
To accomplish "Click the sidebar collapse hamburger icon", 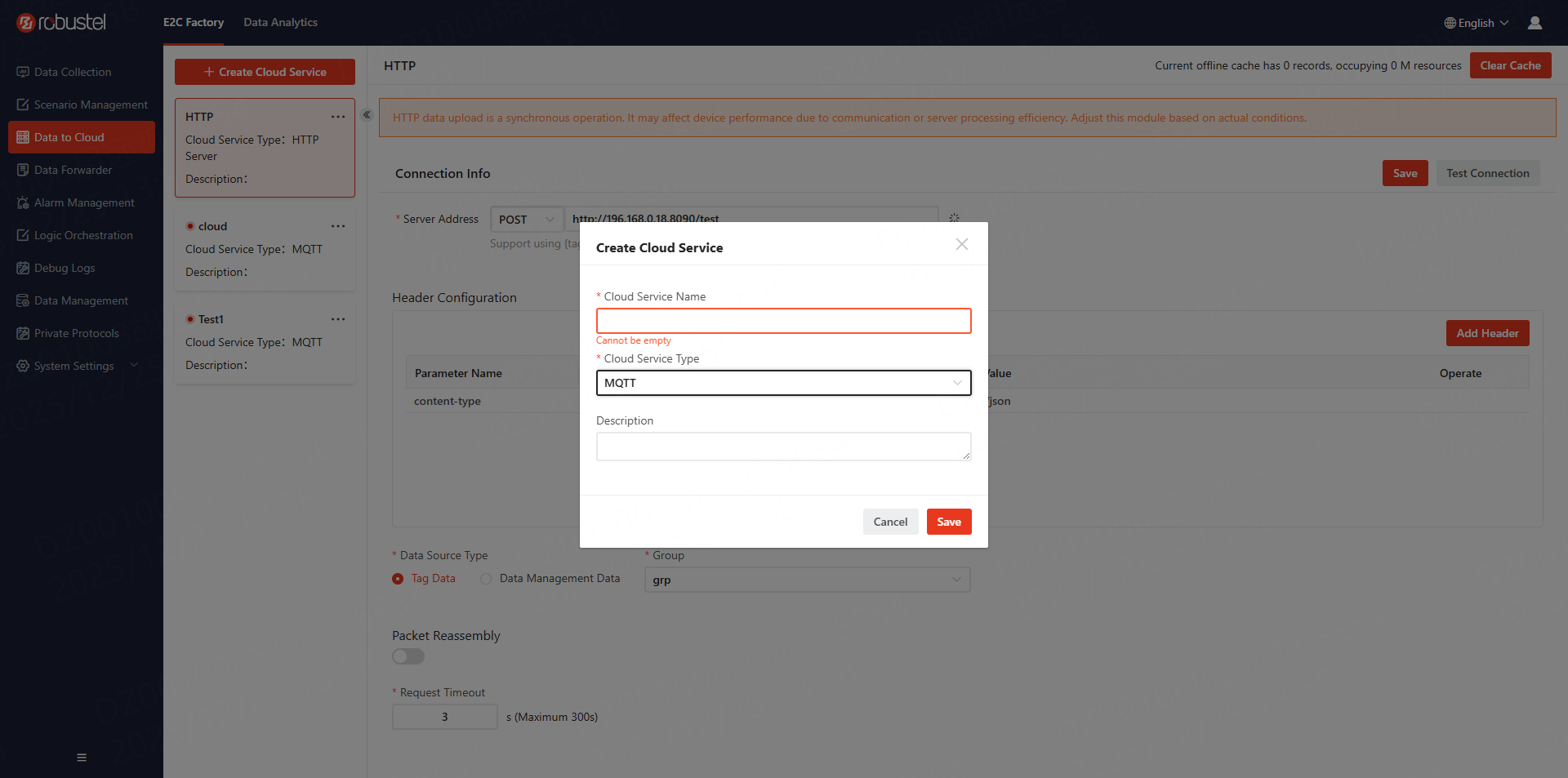I will 82,758.
